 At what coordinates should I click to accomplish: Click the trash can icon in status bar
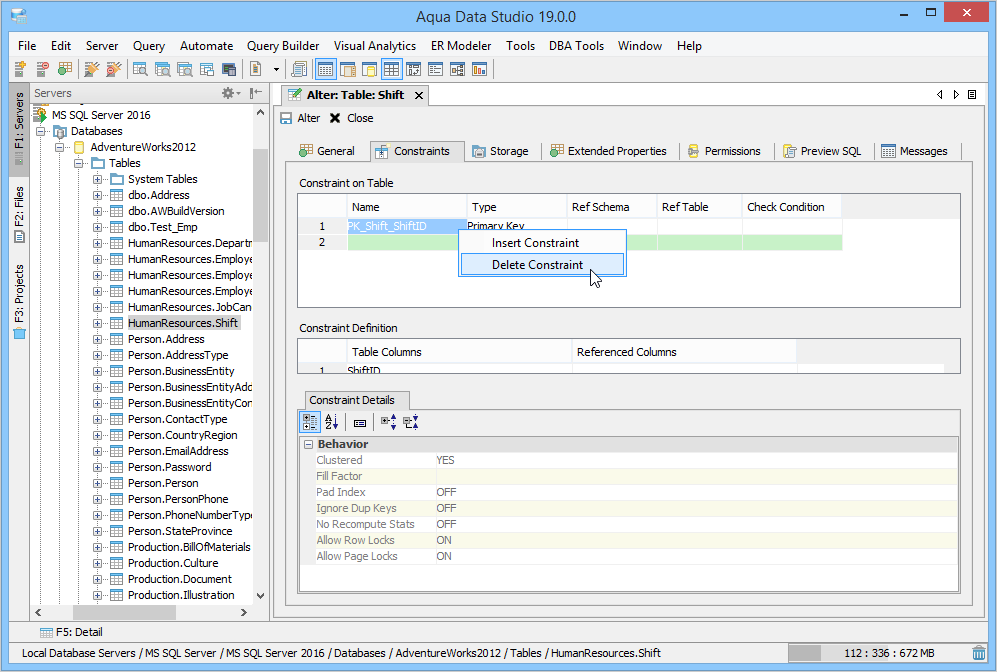[x=978, y=653]
